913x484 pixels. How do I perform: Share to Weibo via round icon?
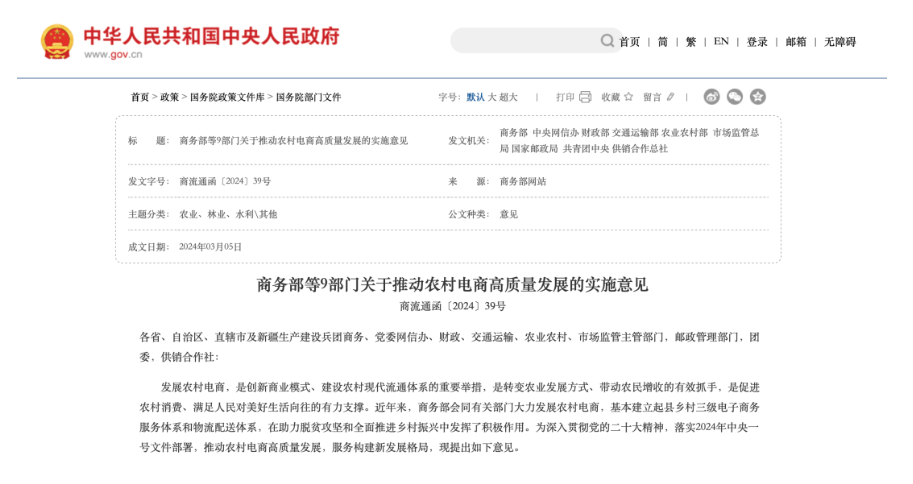click(711, 97)
